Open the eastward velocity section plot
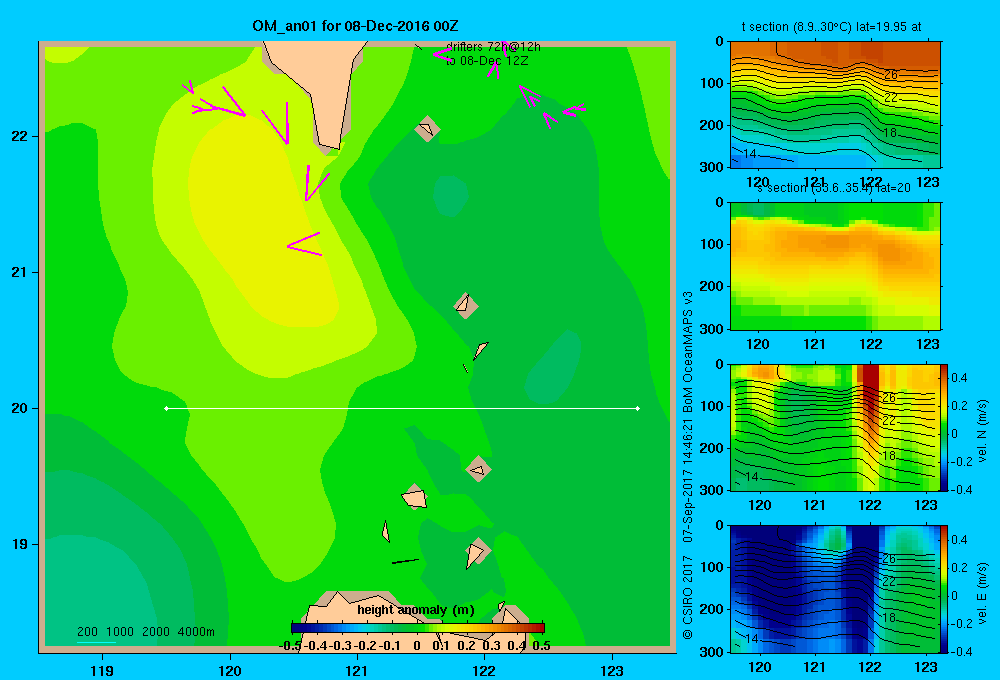 (835, 589)
